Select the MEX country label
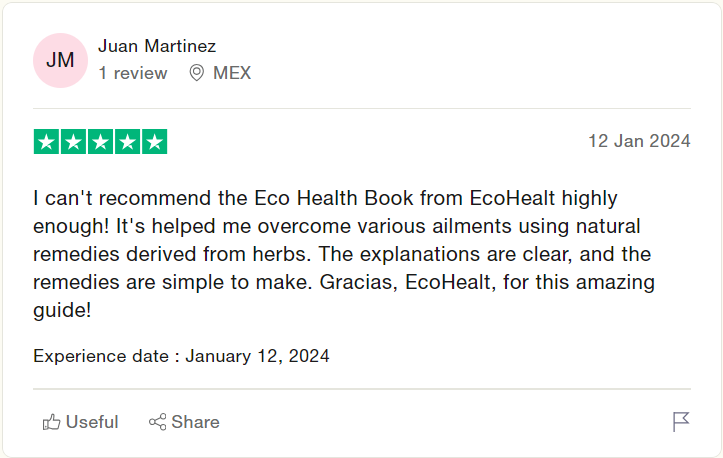Viewport: 723px width, 458px height. tap(232, 73)
